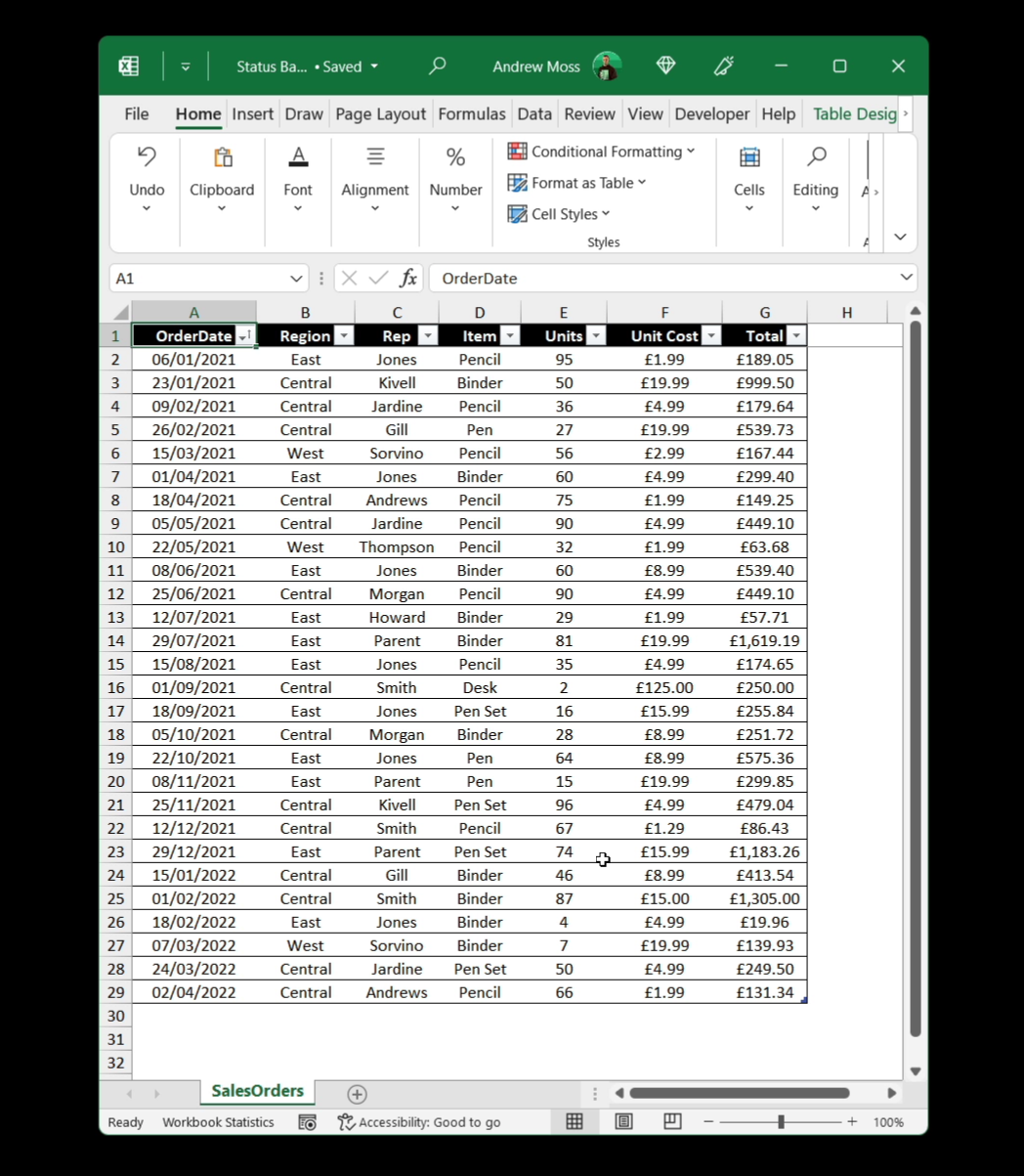Click the Cells group icon
Image resolution: width=1024 pixels, height=1176 pixels.
[x=749, y=157]
